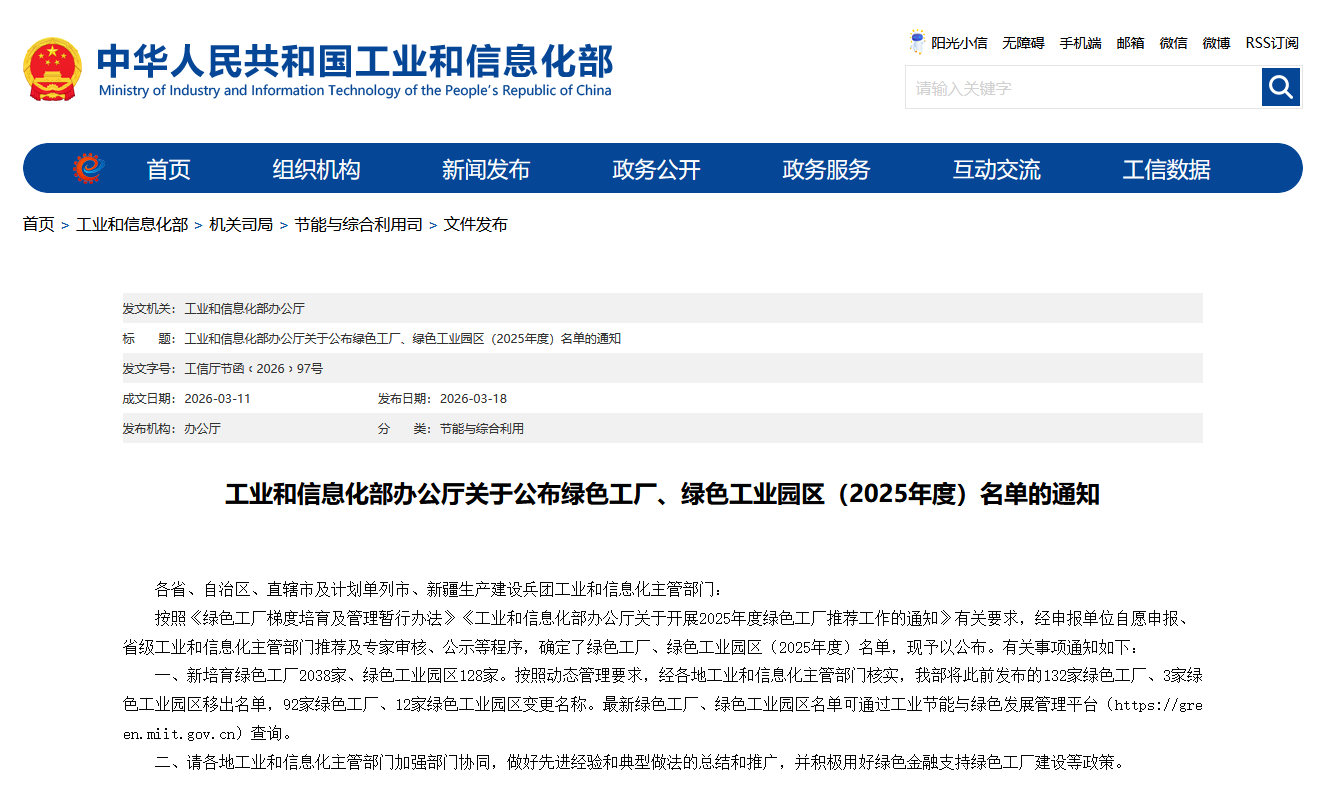
Task: Open the 微博 Weibo link
Action: click(x=1215, y=42)
